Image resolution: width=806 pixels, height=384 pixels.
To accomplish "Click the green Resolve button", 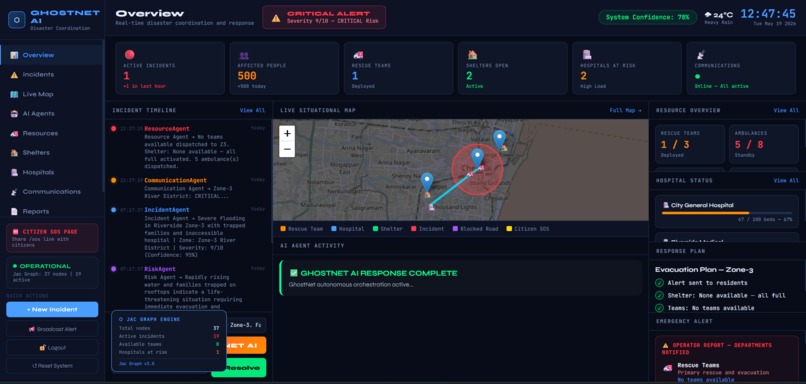I will coord(246,368).
